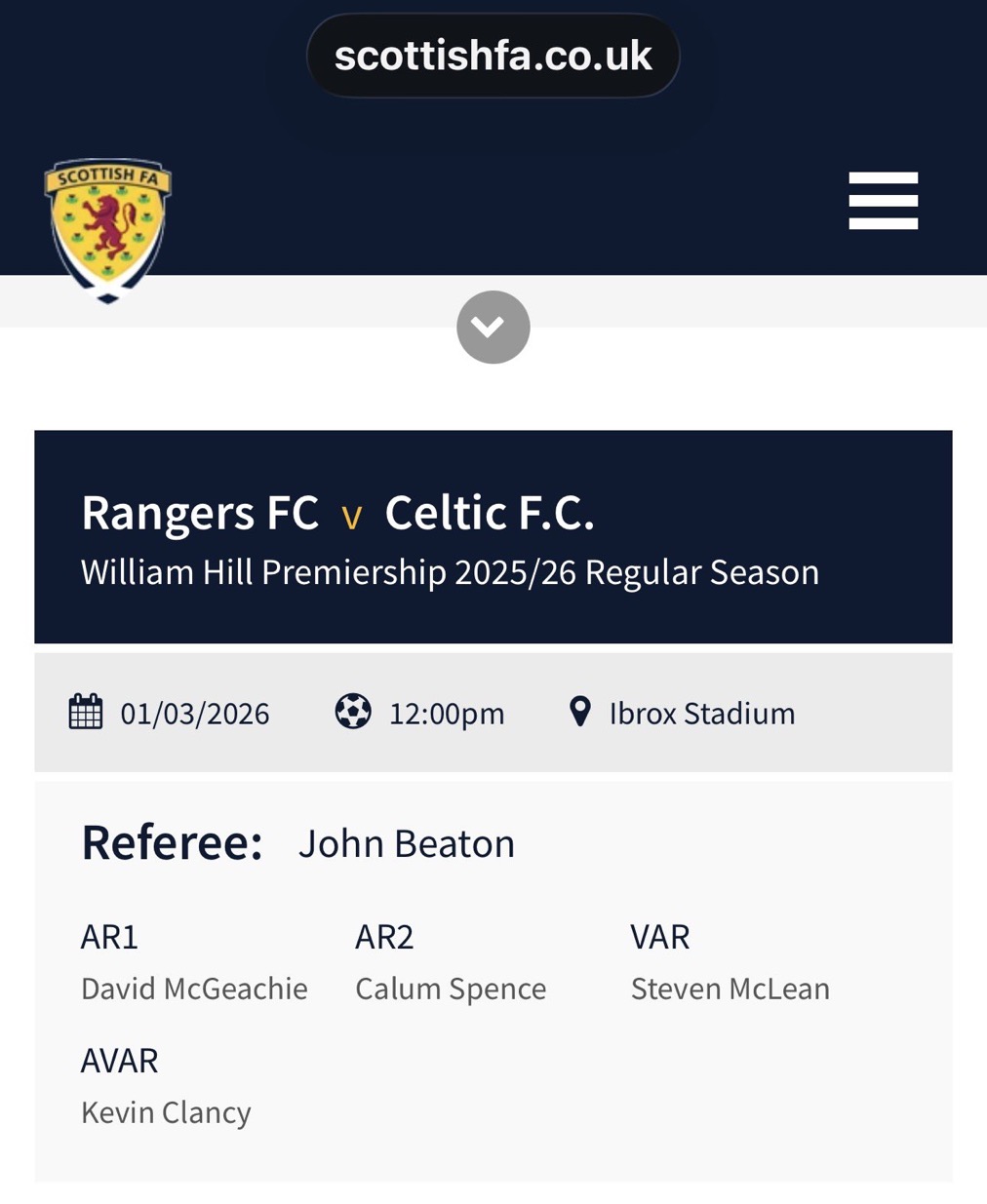Expand the grey chevron-down circle
The height and width of the screenshot is (1204, 987).
pyautogui.click(x=493, y=327)
